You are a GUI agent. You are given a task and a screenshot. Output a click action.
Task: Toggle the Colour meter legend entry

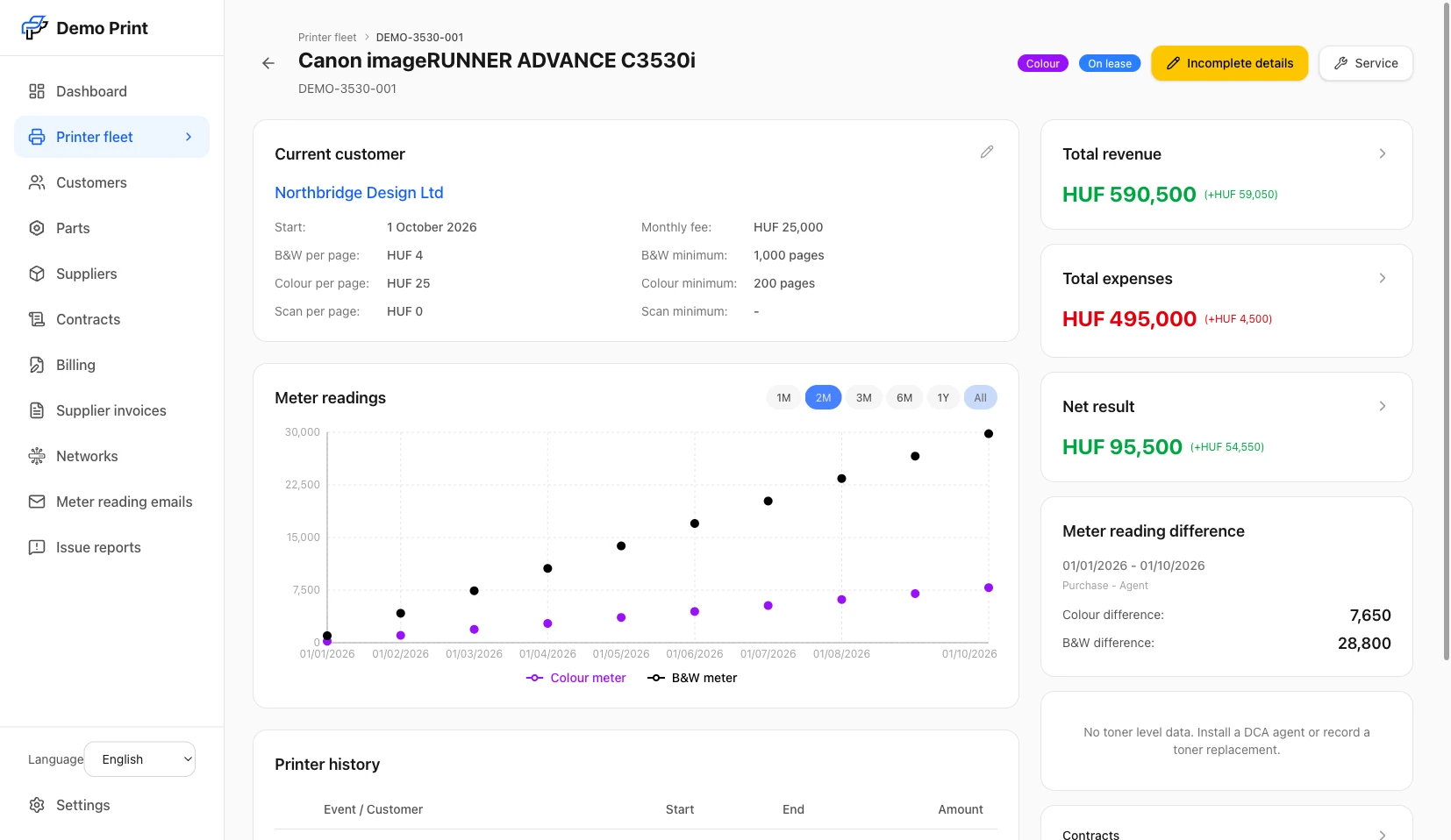pos(575,678)
